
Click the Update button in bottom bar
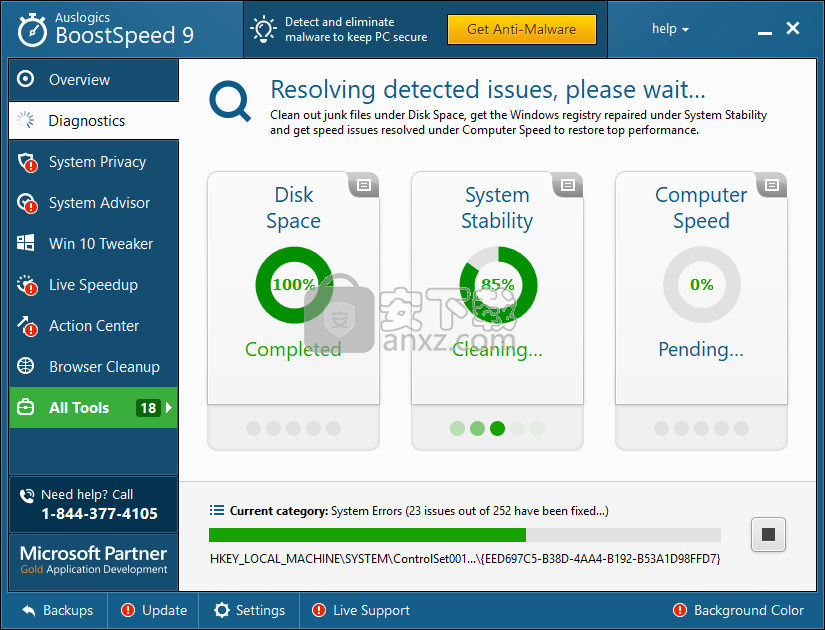click(x=153, y=611)
